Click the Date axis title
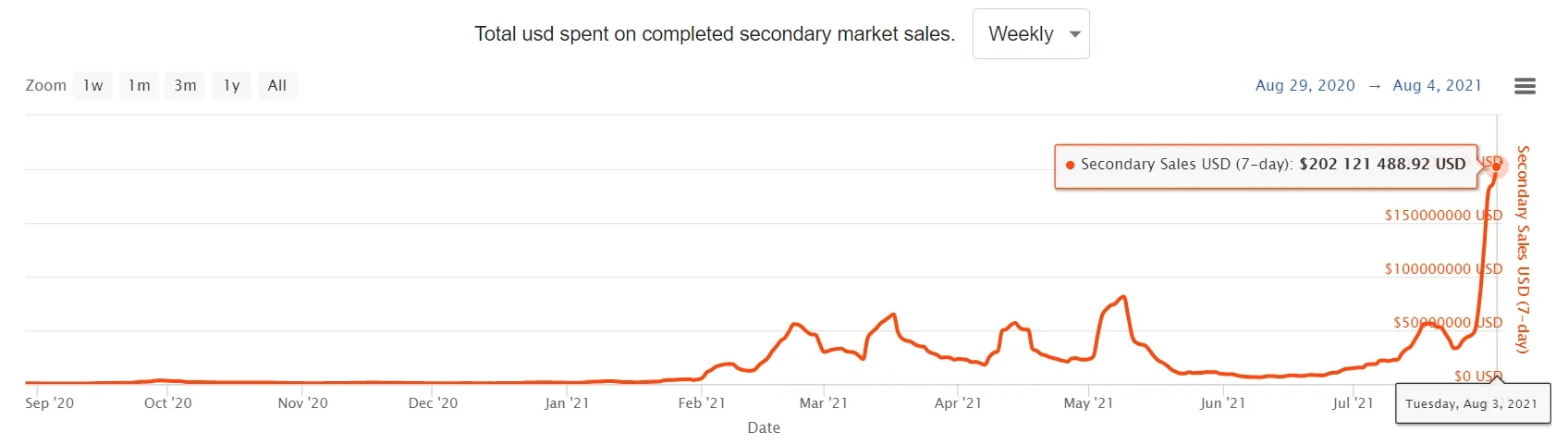This screenshot has height=445, width=1568. 764,427
